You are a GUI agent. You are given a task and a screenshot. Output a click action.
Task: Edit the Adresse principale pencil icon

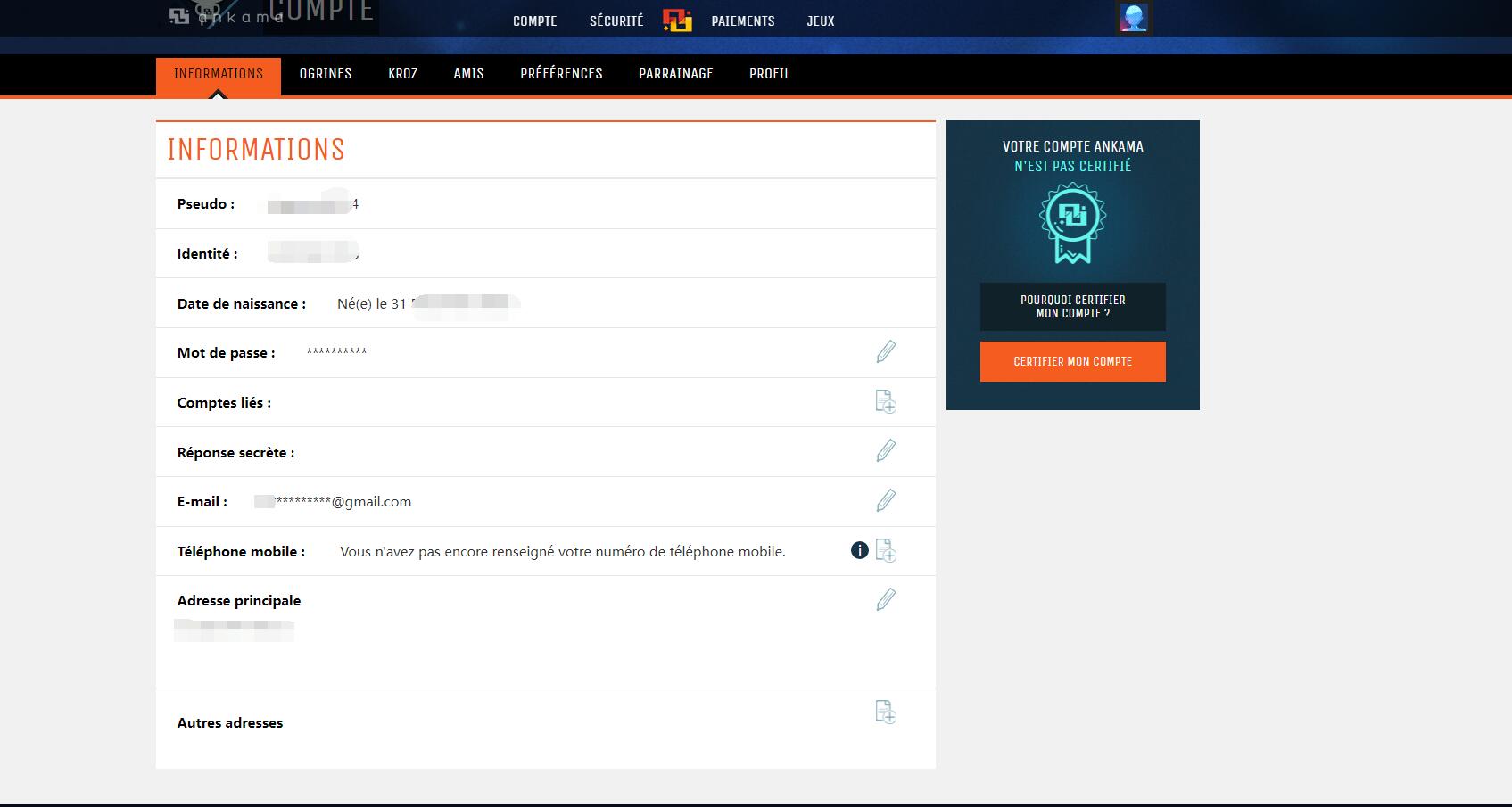click(886, 599)
